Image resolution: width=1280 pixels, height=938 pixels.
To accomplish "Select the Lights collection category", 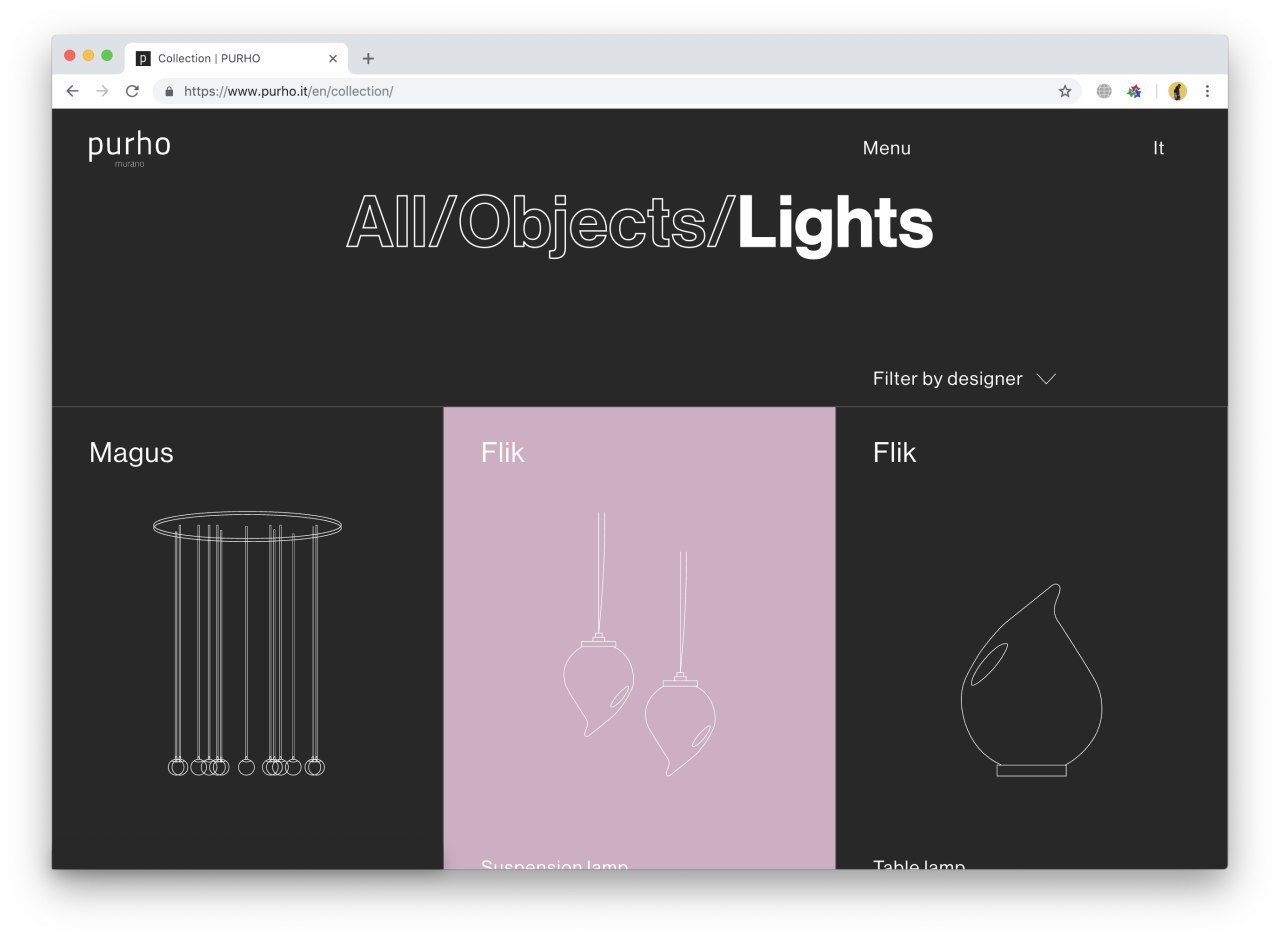I will point(835,224).
